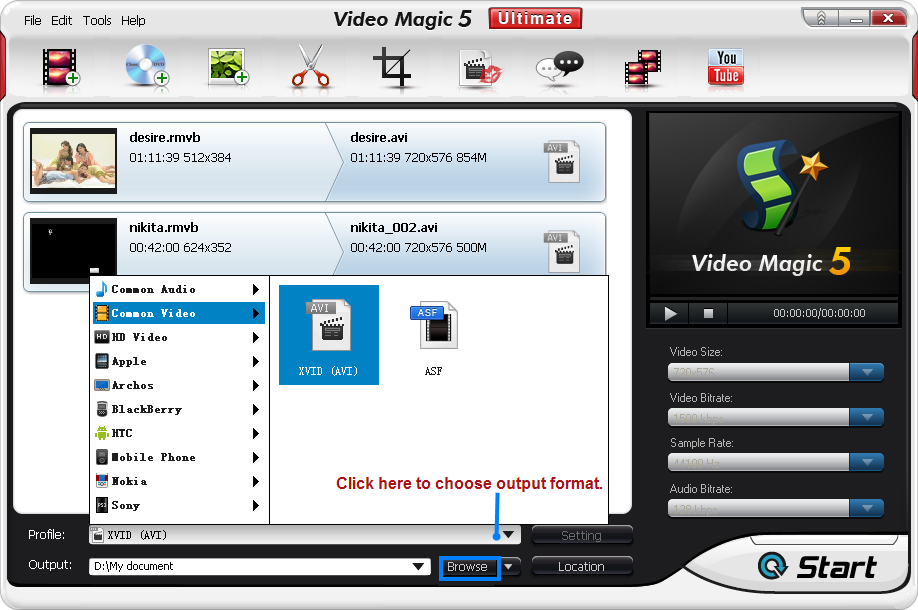Play the preview video
Viewport: 918px width, 610px height.
[670, 314]
